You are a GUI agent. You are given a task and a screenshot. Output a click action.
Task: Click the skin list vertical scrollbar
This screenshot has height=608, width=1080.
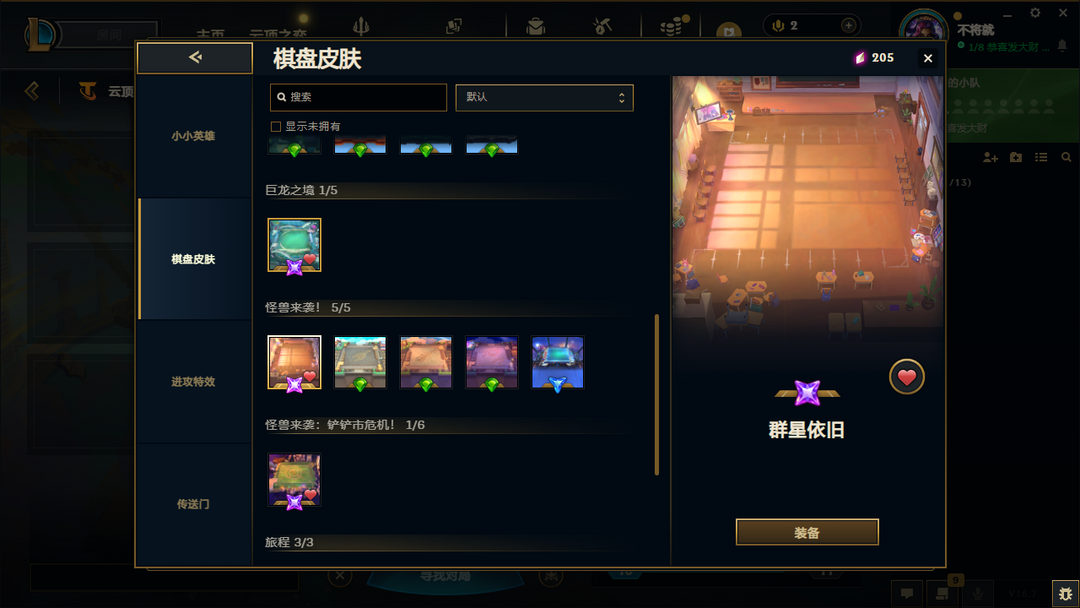point(656,395)
